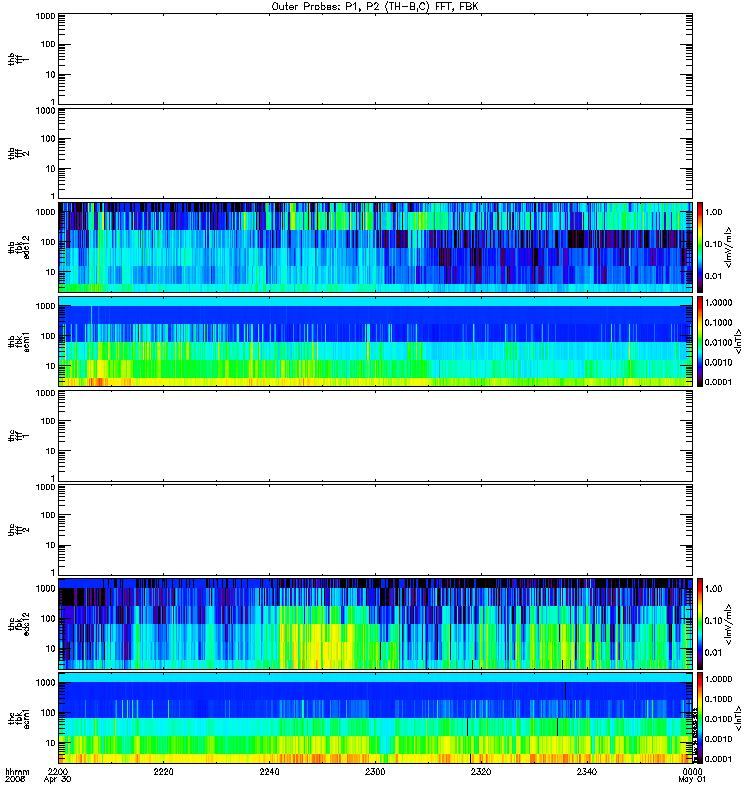Image resolution: width=750 pixels, height=800 pixels.
Task: Click '0.0001' on the thb scm1 color bar scale
Action: point(718,382)
